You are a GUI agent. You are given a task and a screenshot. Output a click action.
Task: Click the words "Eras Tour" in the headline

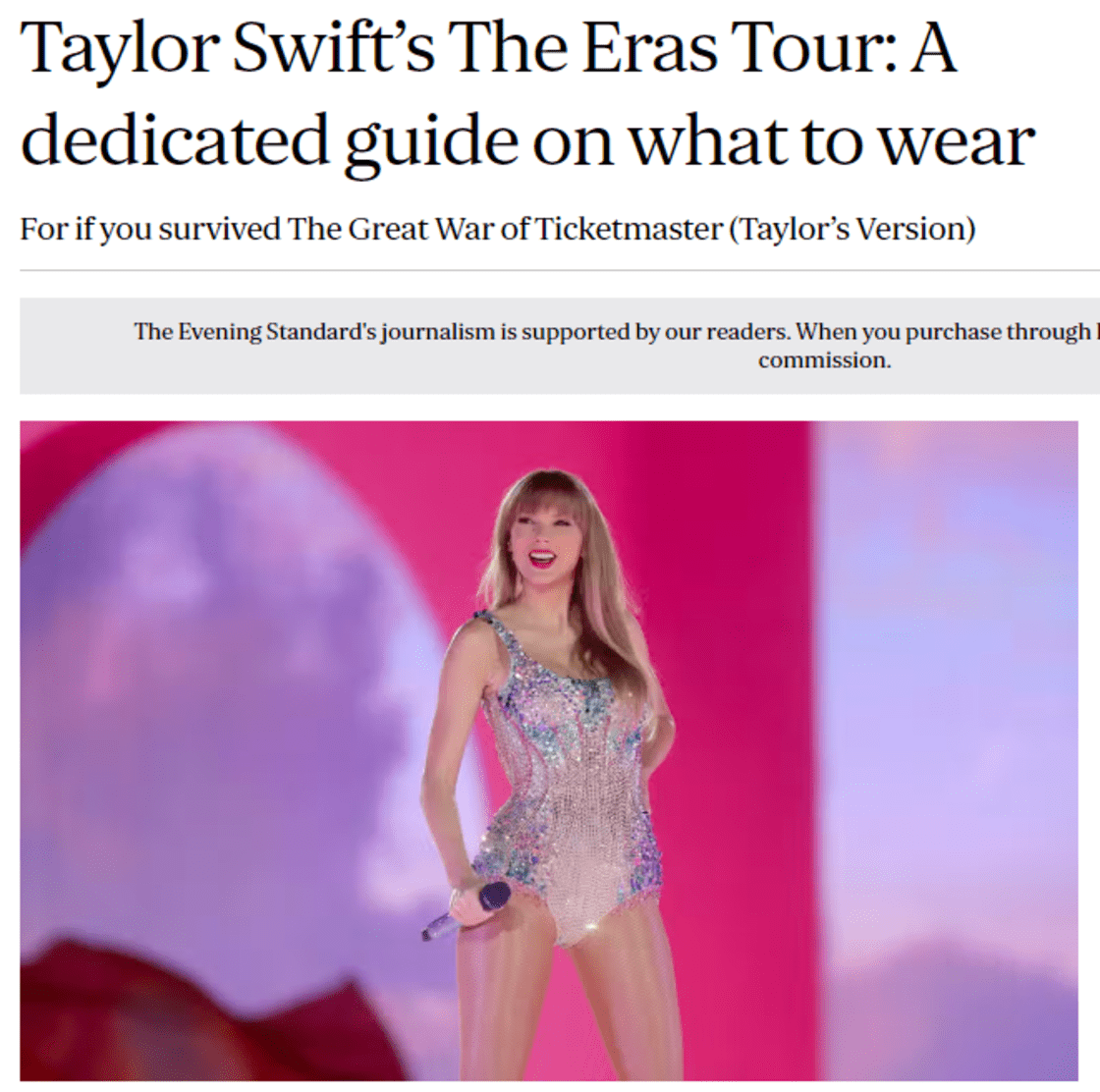(x=733, y=49)
